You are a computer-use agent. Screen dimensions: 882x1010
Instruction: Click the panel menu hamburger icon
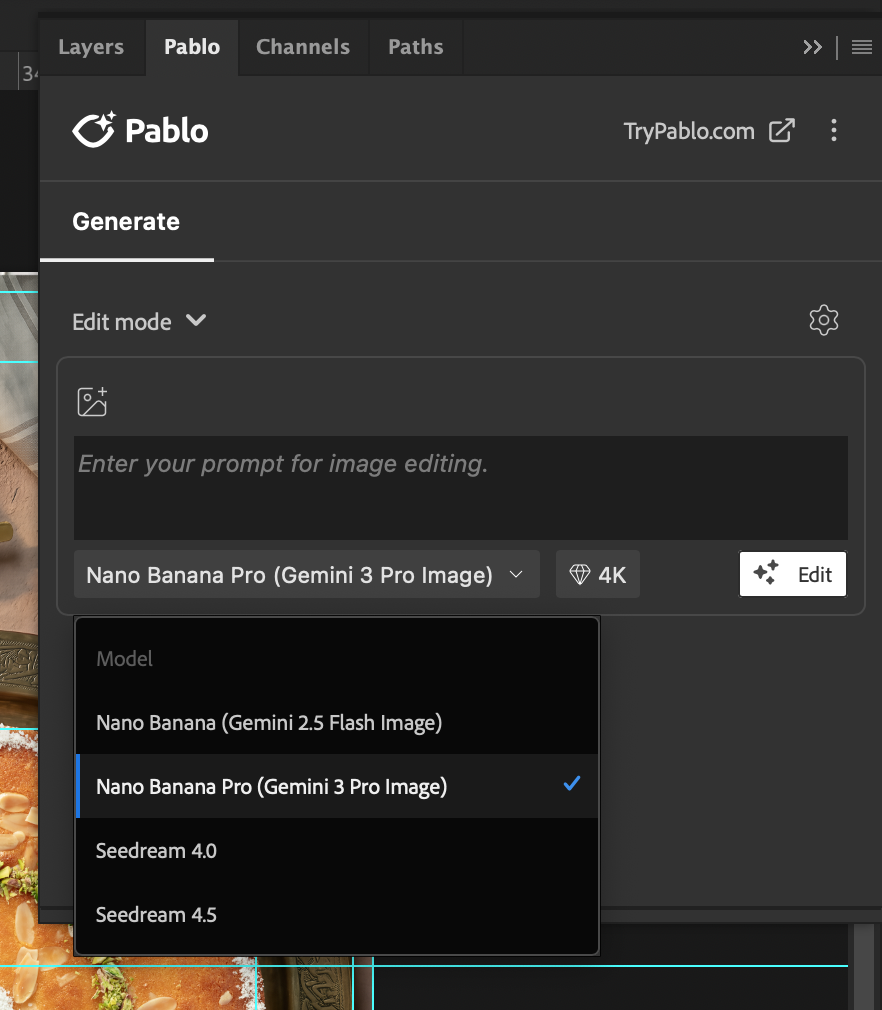pos(861,46)
